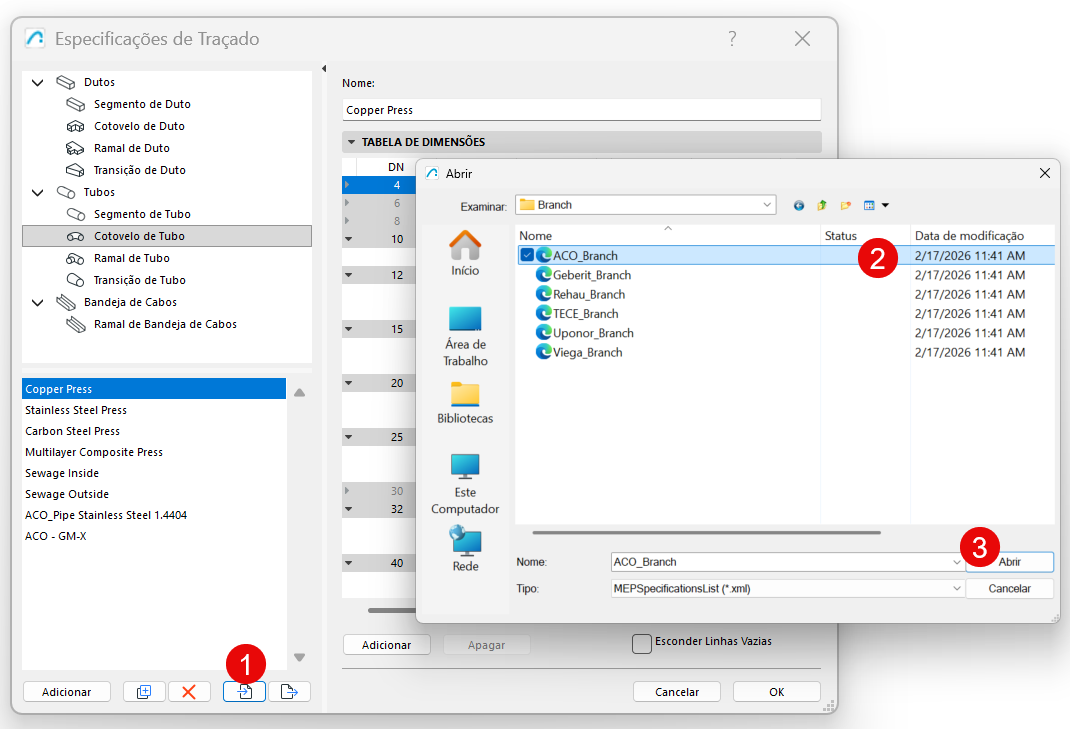Viewport: 1070px width, 729px height.
Task: Click the help question mark icon
Action: [732, 38]
